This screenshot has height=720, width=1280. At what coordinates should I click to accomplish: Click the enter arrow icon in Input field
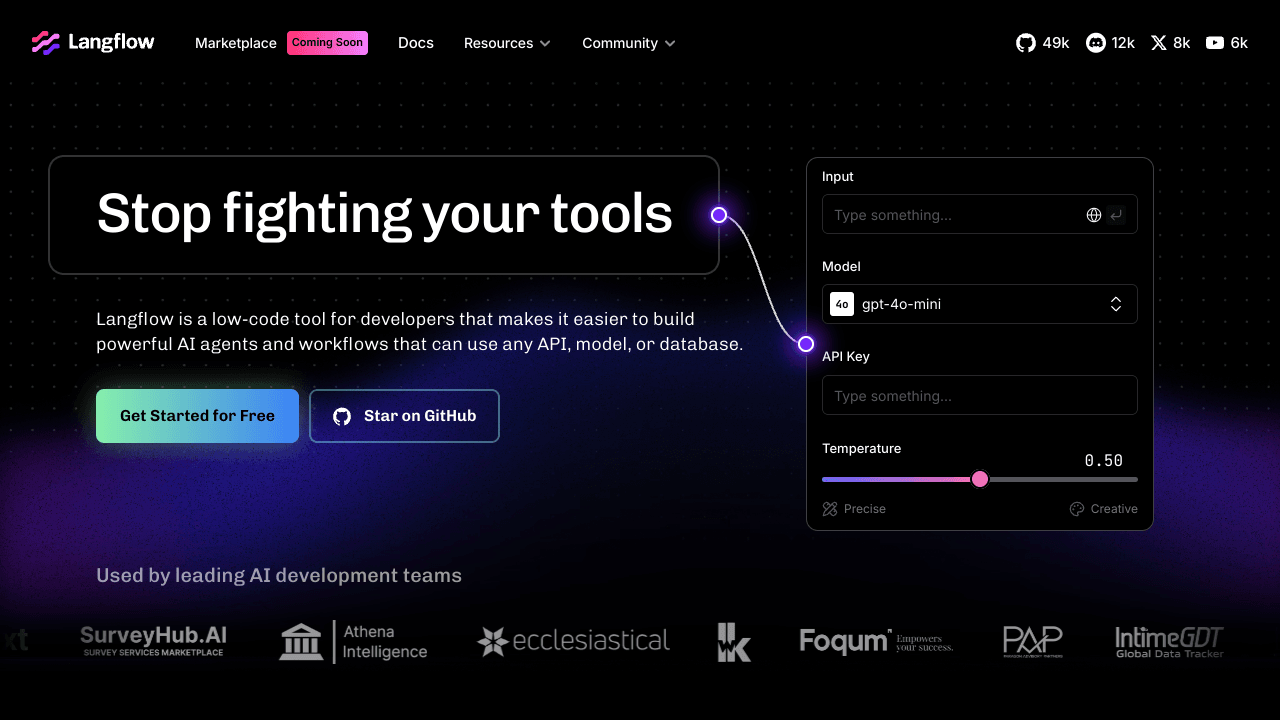[1116, 215]
